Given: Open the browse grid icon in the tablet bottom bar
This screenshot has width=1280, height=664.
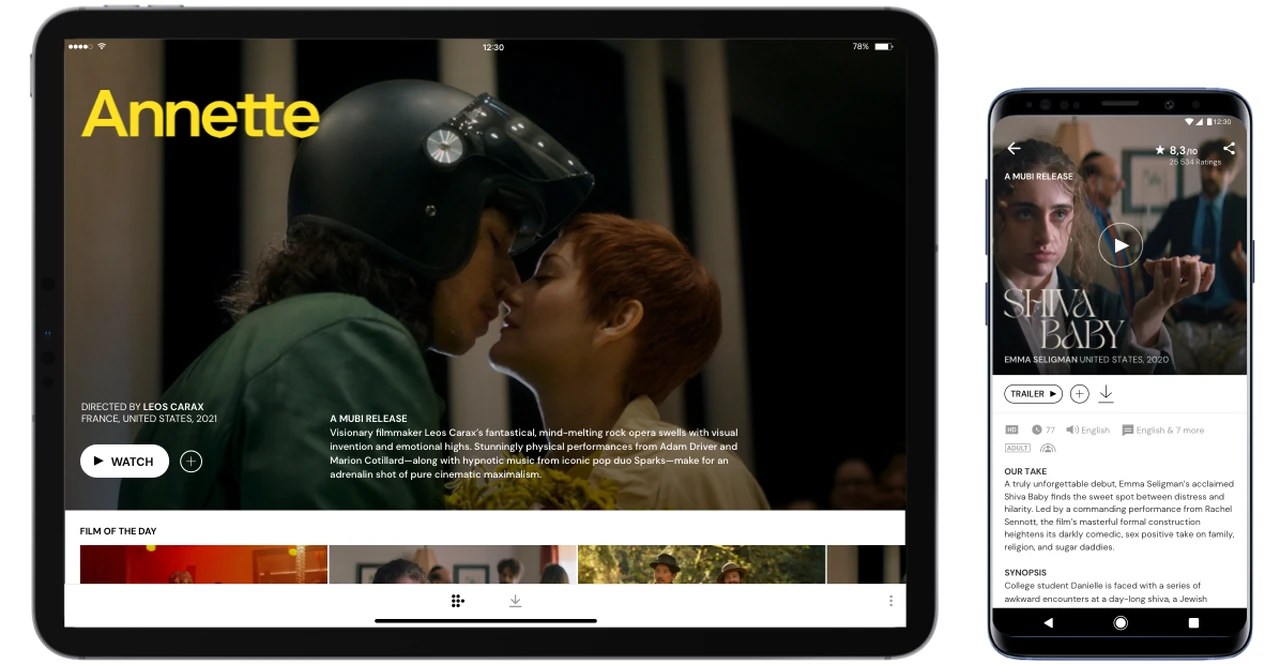Looking at the screenshot, I should [457, 600].
